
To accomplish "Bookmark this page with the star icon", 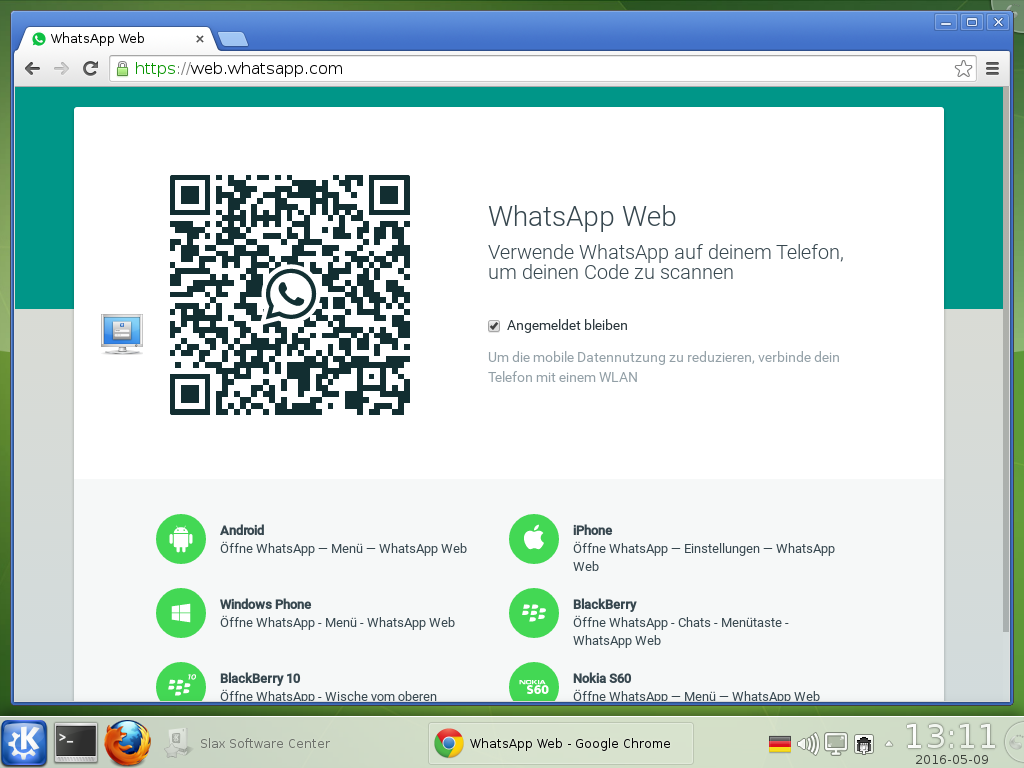I will pyautogui.click(x=963, y=69).
